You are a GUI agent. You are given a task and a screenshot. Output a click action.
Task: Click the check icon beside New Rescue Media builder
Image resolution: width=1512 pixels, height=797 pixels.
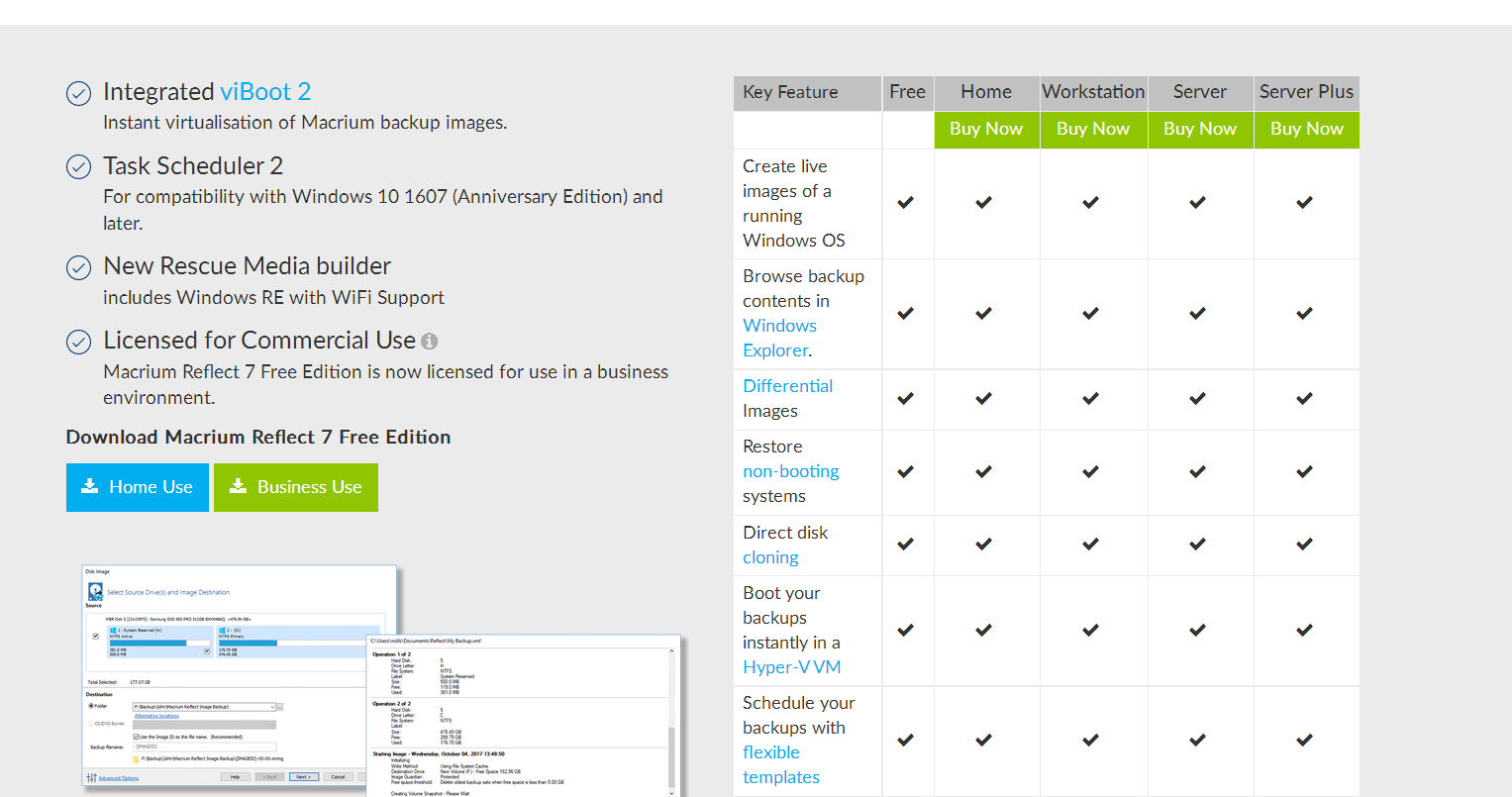(78, 267)
